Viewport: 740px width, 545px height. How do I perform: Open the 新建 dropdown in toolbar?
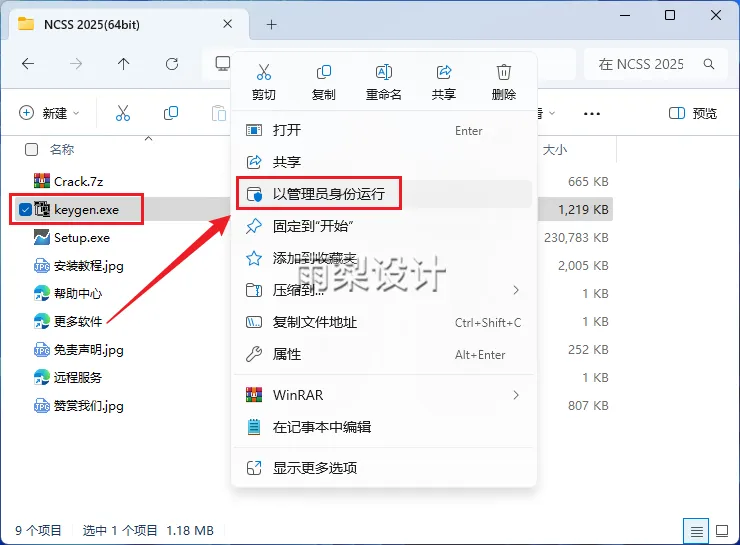49,113
